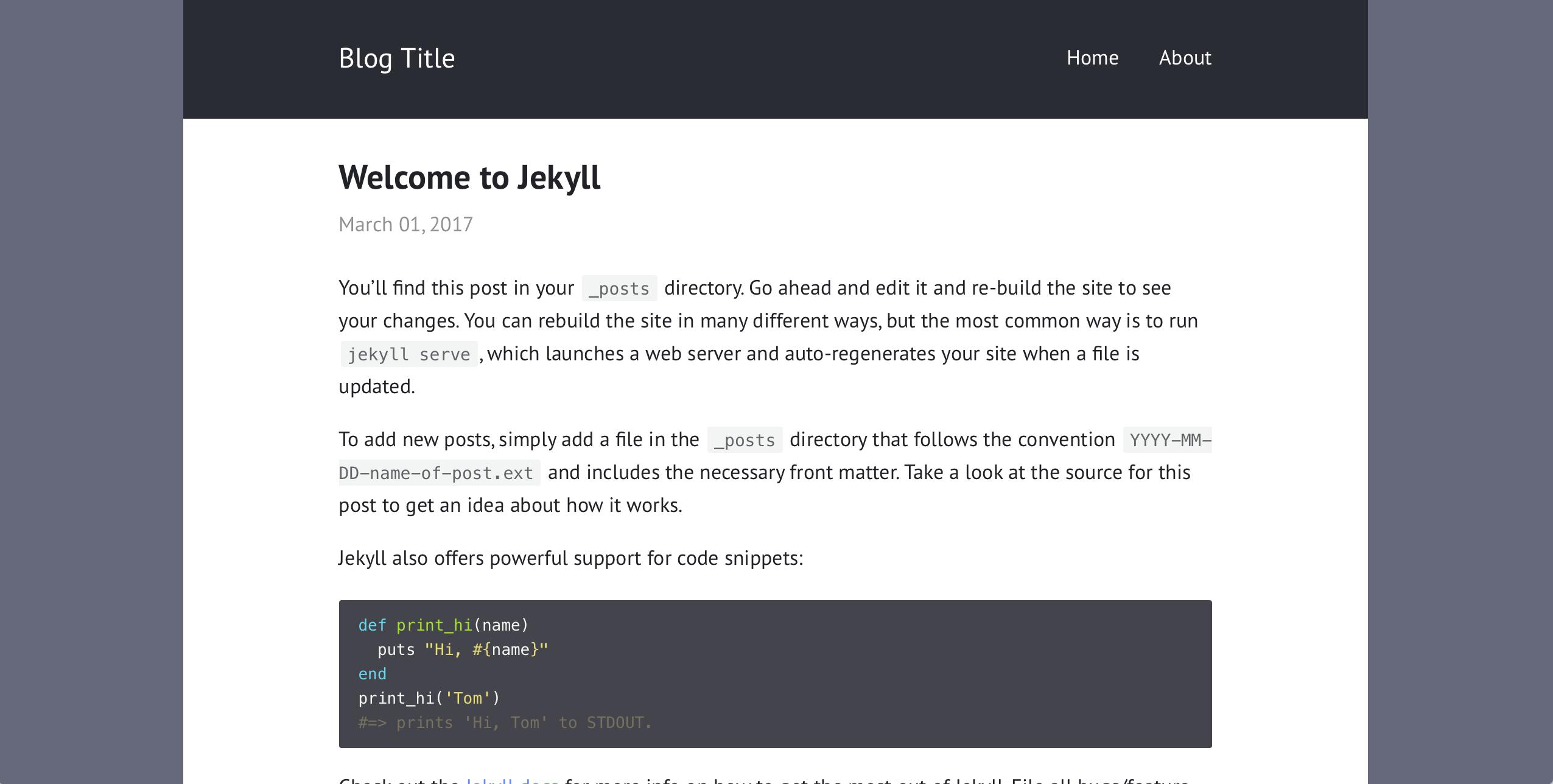Click _posts code in second paragraph
This screenshot has width=1553, height=784.
tap(745, 440)
